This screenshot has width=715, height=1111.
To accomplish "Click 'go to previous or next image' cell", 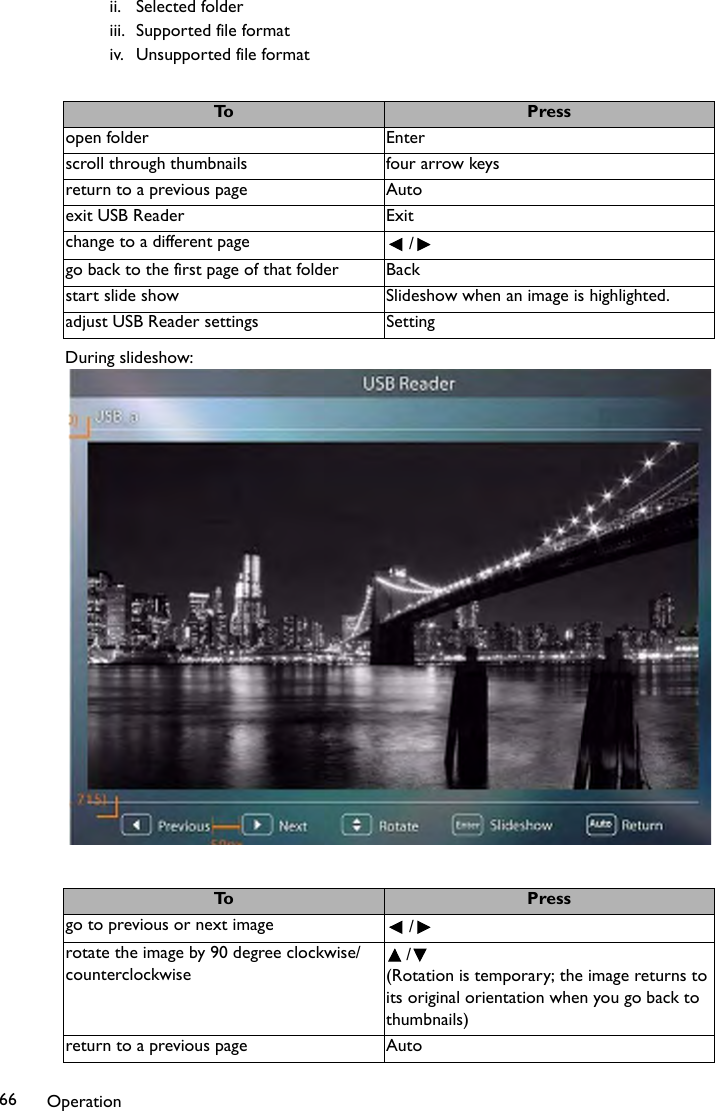I will 224,928.
